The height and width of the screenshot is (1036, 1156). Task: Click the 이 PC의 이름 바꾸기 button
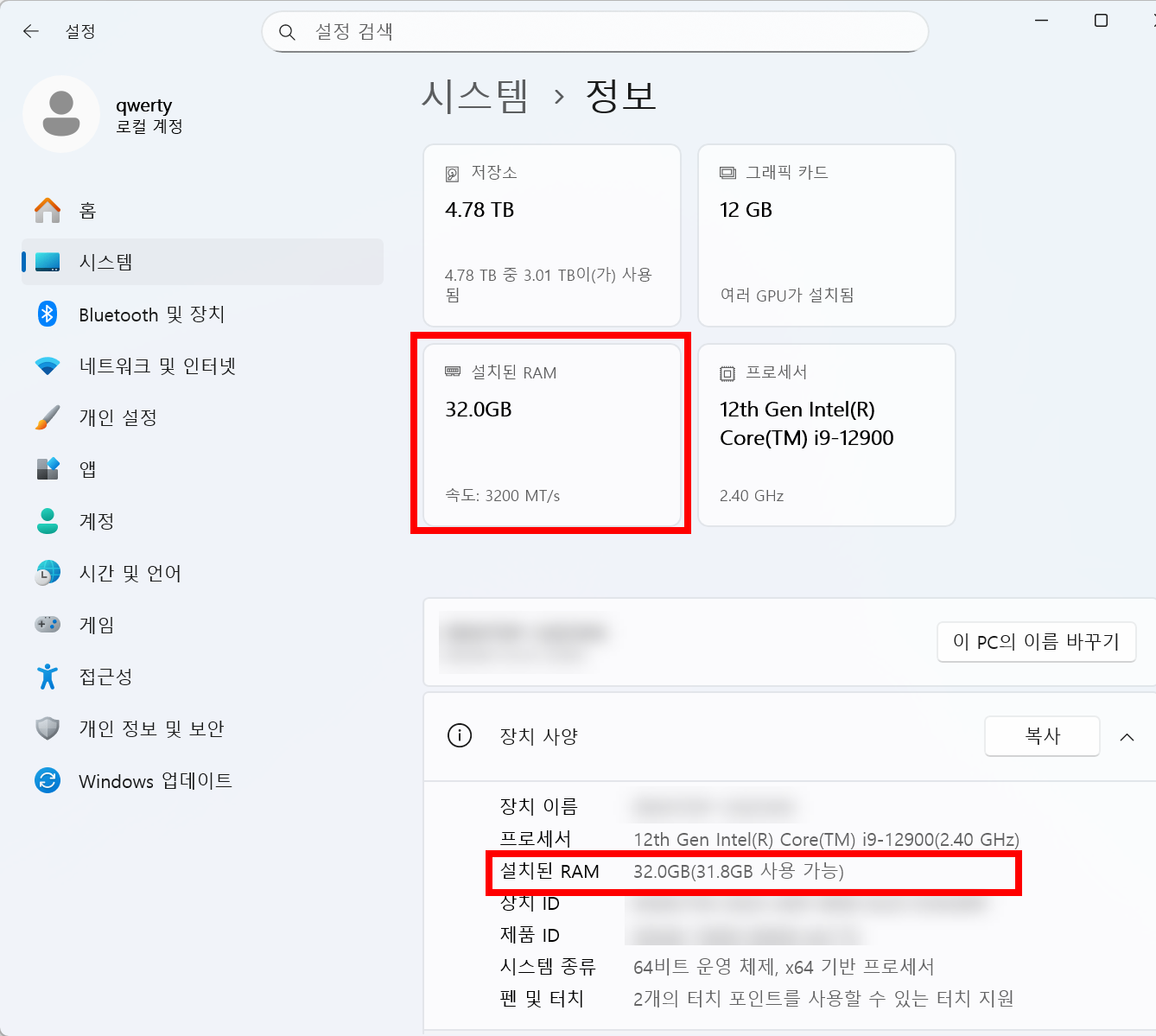tap(1037, 642)
